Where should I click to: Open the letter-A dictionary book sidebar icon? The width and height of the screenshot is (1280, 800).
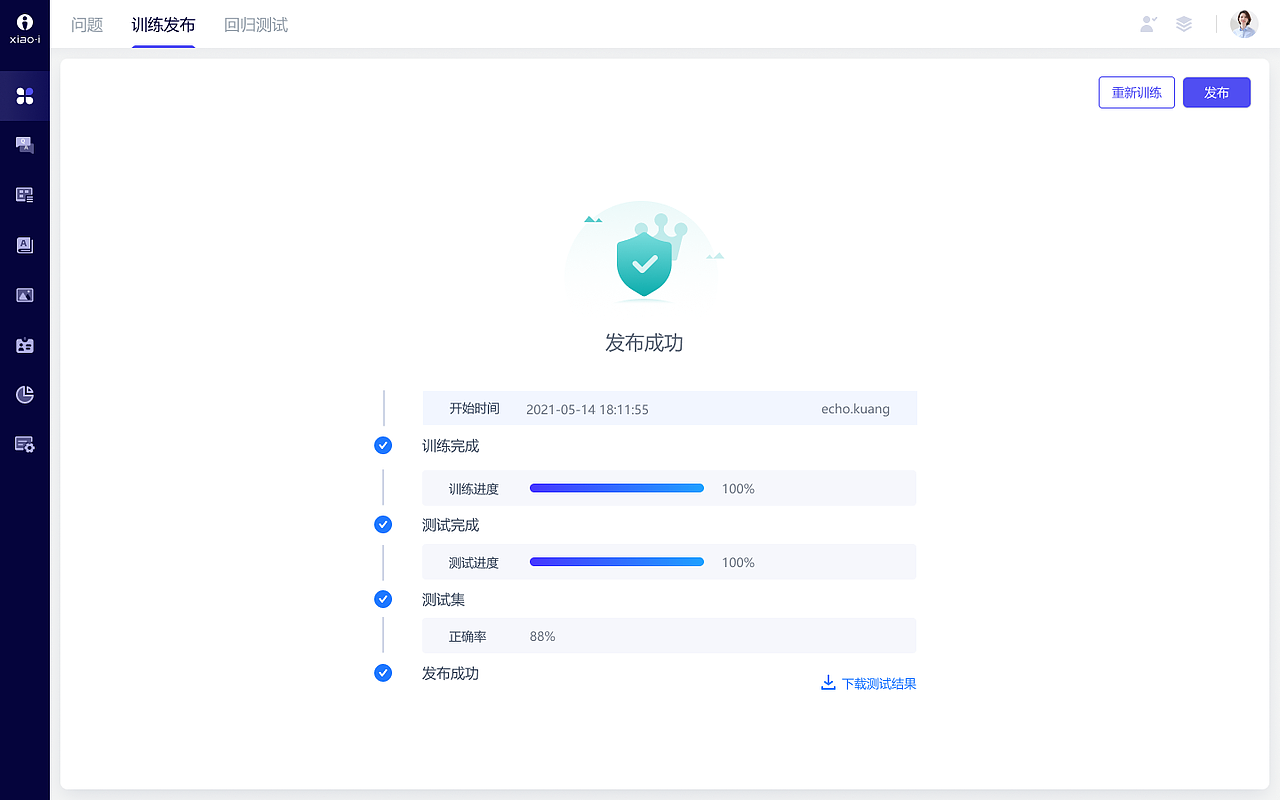click(25, 245)
